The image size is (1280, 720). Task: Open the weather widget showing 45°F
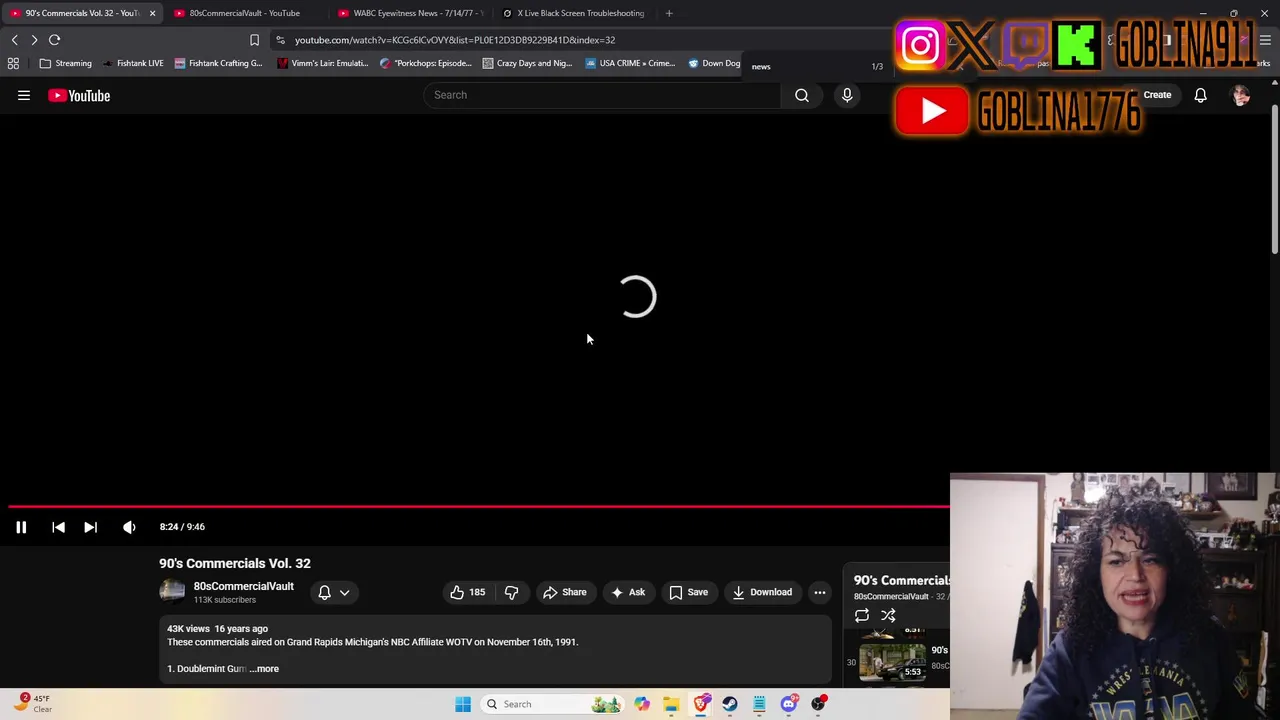point(34,703)
